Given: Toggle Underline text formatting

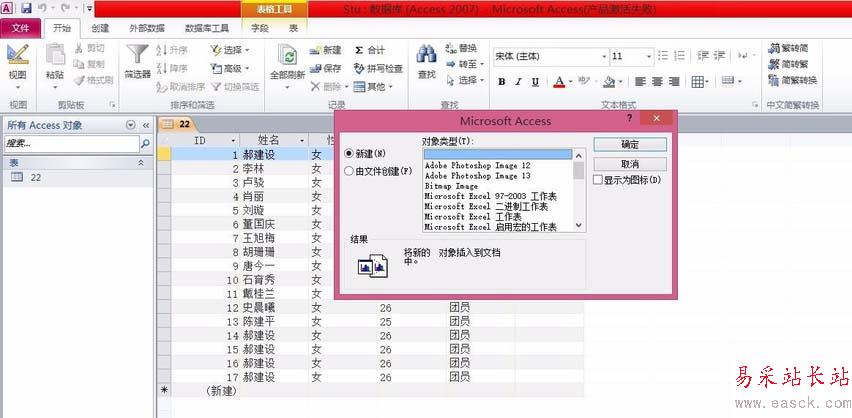Looking at the screenshot, I should [x=535, y=82].
